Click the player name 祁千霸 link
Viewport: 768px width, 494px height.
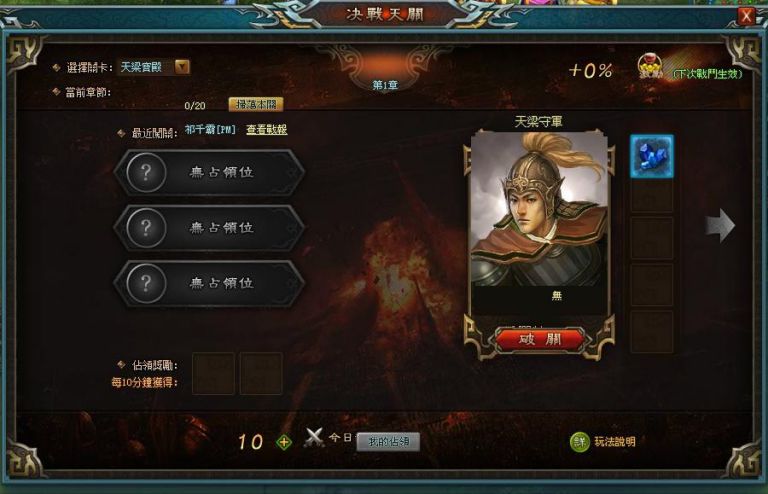[x=210, y=130]
